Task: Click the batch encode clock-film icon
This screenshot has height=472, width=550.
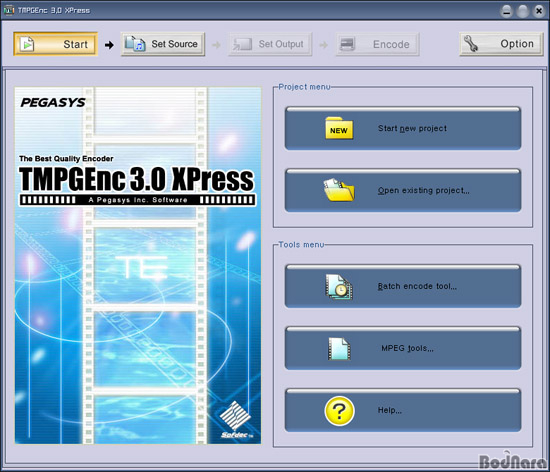Action: tap(339, 287)
